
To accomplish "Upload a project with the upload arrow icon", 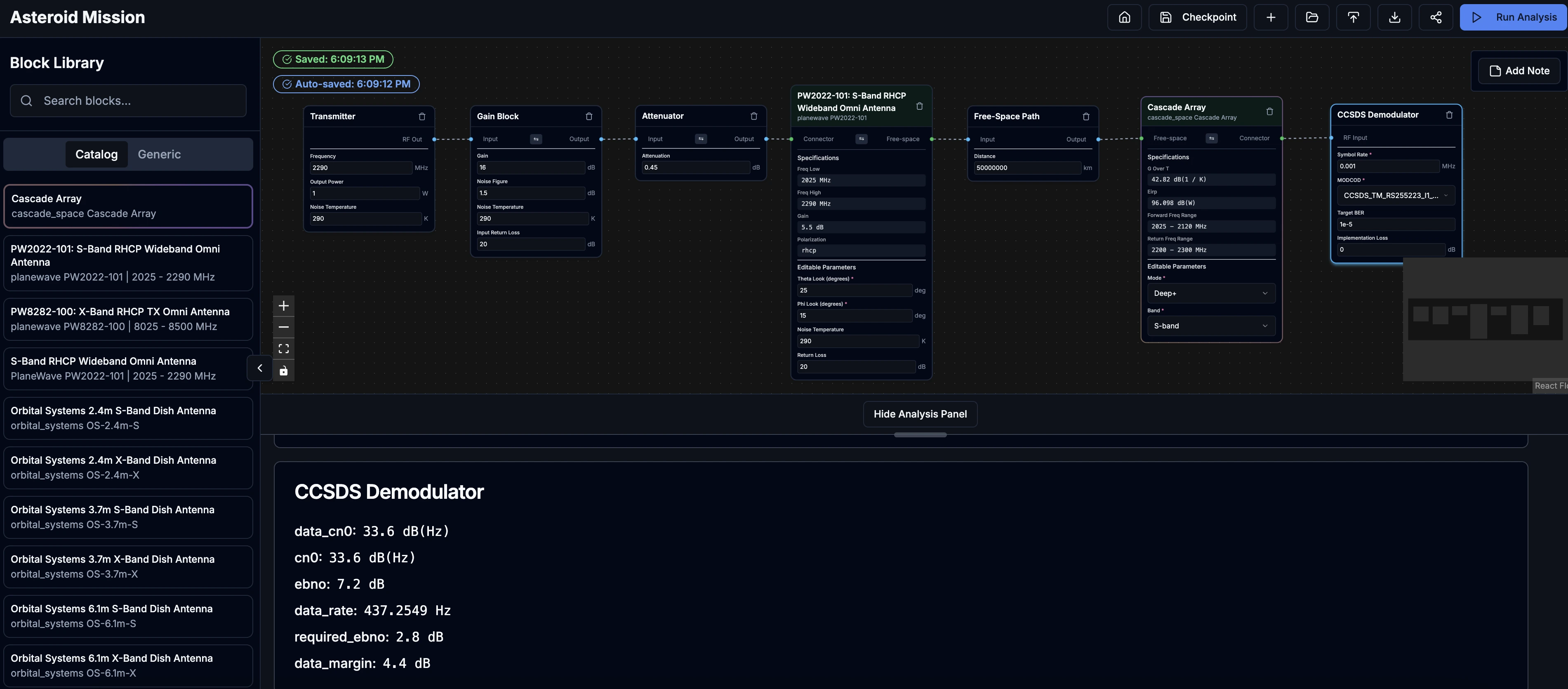I will click(1353, 17).
